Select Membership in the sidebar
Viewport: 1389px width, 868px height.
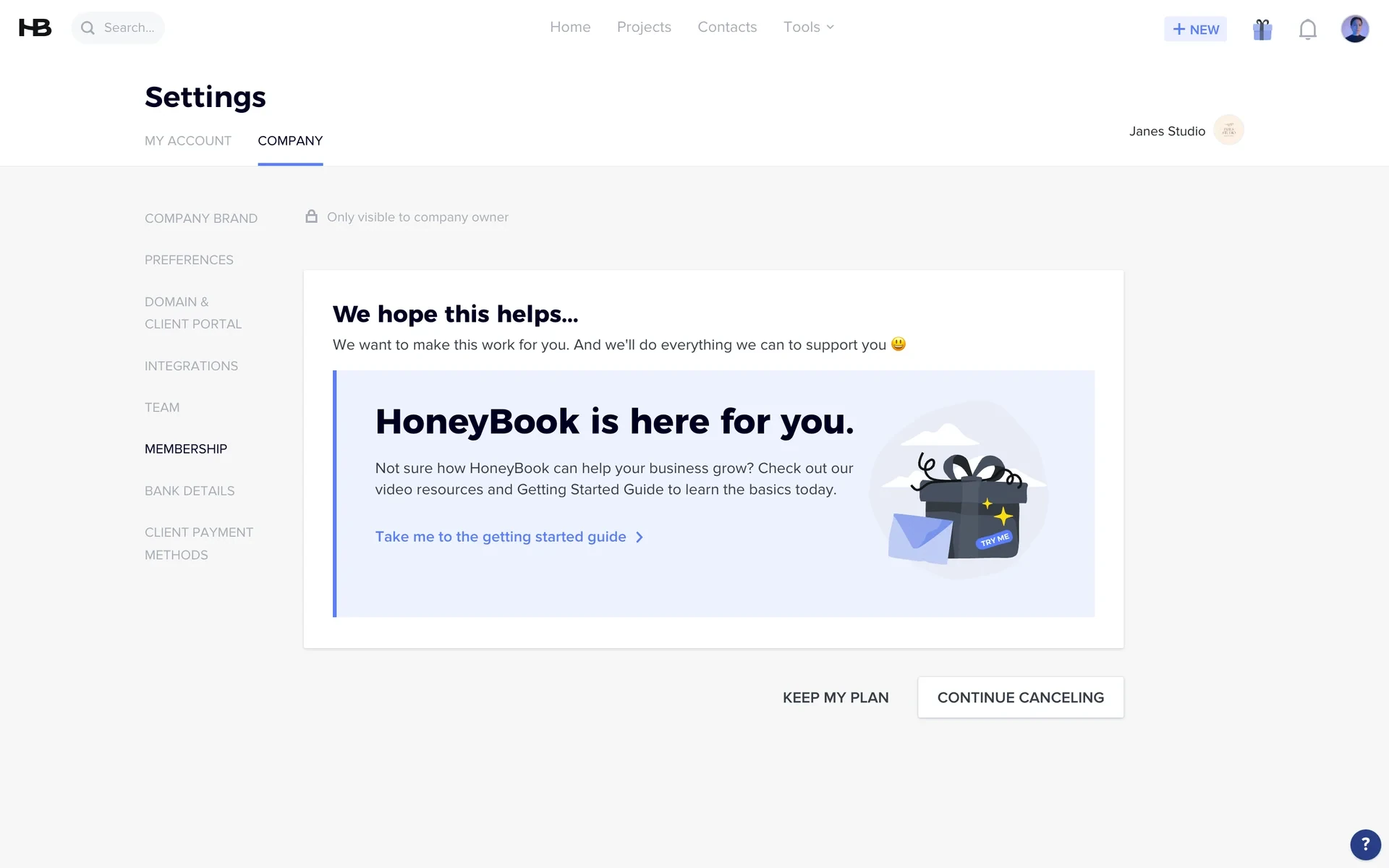[x=186, y=449]
